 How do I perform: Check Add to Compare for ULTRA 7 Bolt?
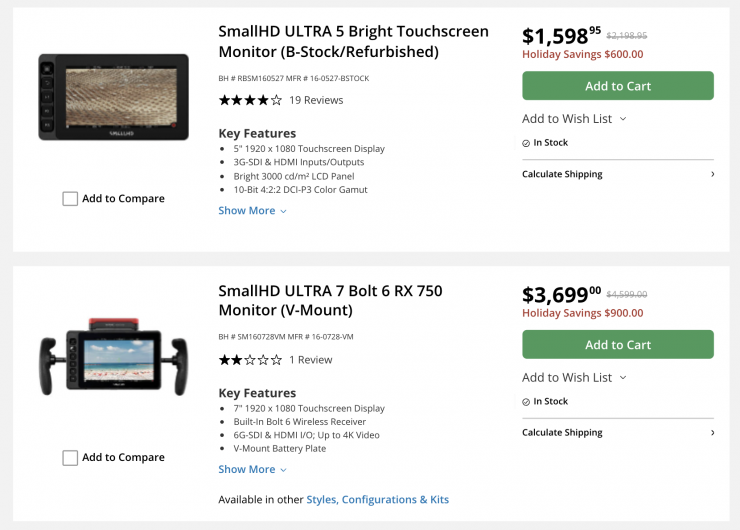pos(70,457)
